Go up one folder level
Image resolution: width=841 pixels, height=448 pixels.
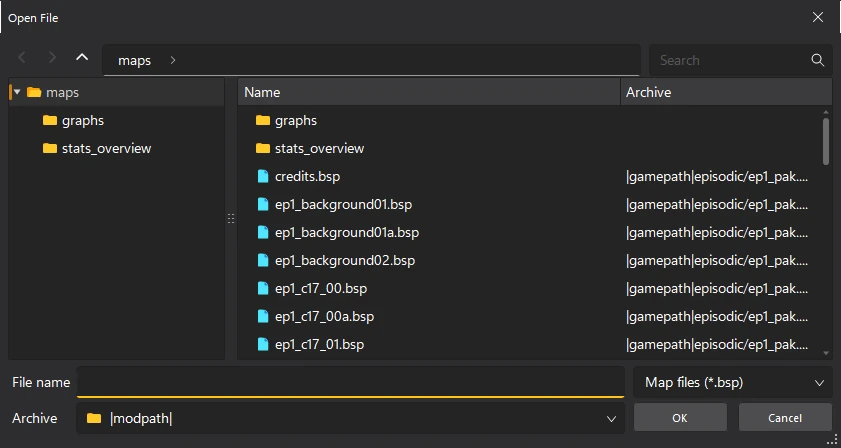pyautogui.click(x=82, y=57)
